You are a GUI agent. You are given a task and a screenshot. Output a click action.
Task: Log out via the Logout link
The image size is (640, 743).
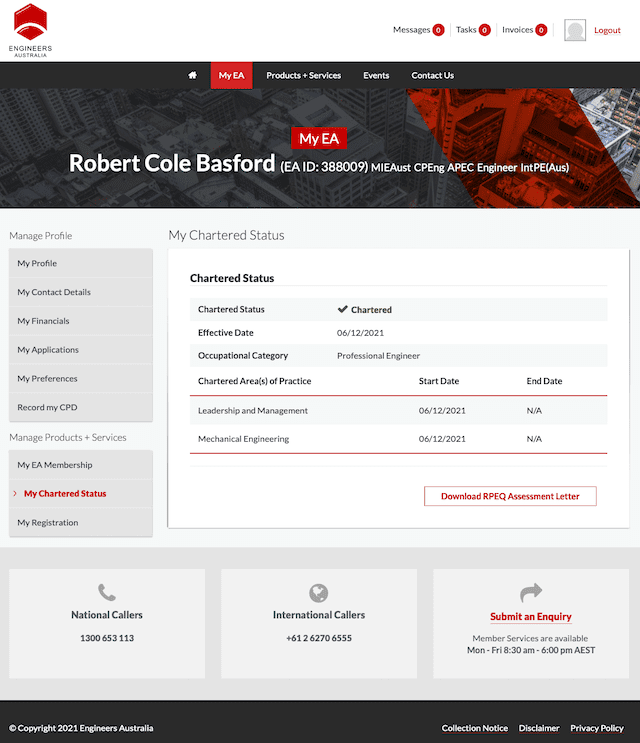tap(607, 30)
